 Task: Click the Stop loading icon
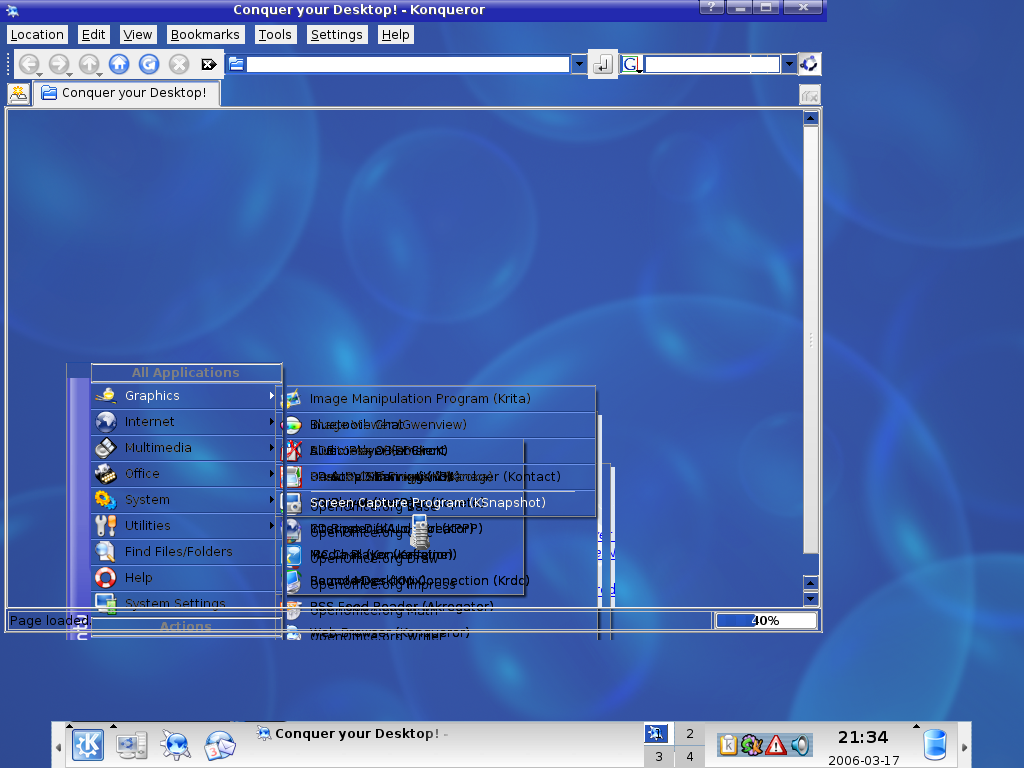click(x=179, y=64)
